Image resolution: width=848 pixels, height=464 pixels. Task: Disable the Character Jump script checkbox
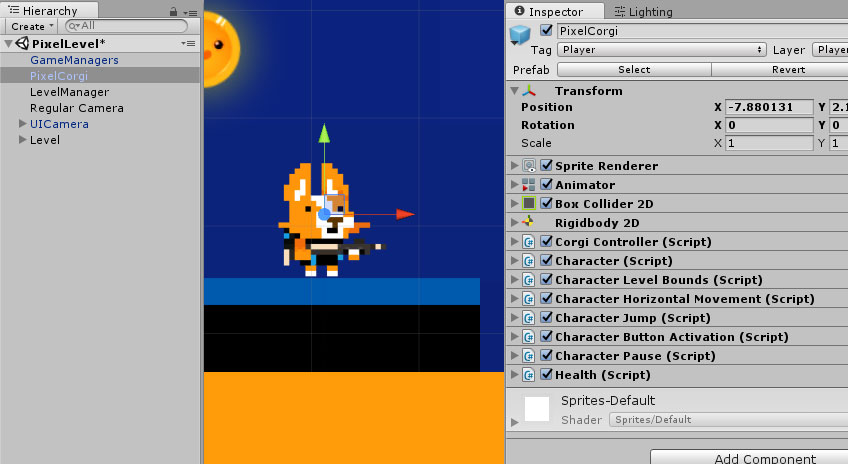point(546,318)
